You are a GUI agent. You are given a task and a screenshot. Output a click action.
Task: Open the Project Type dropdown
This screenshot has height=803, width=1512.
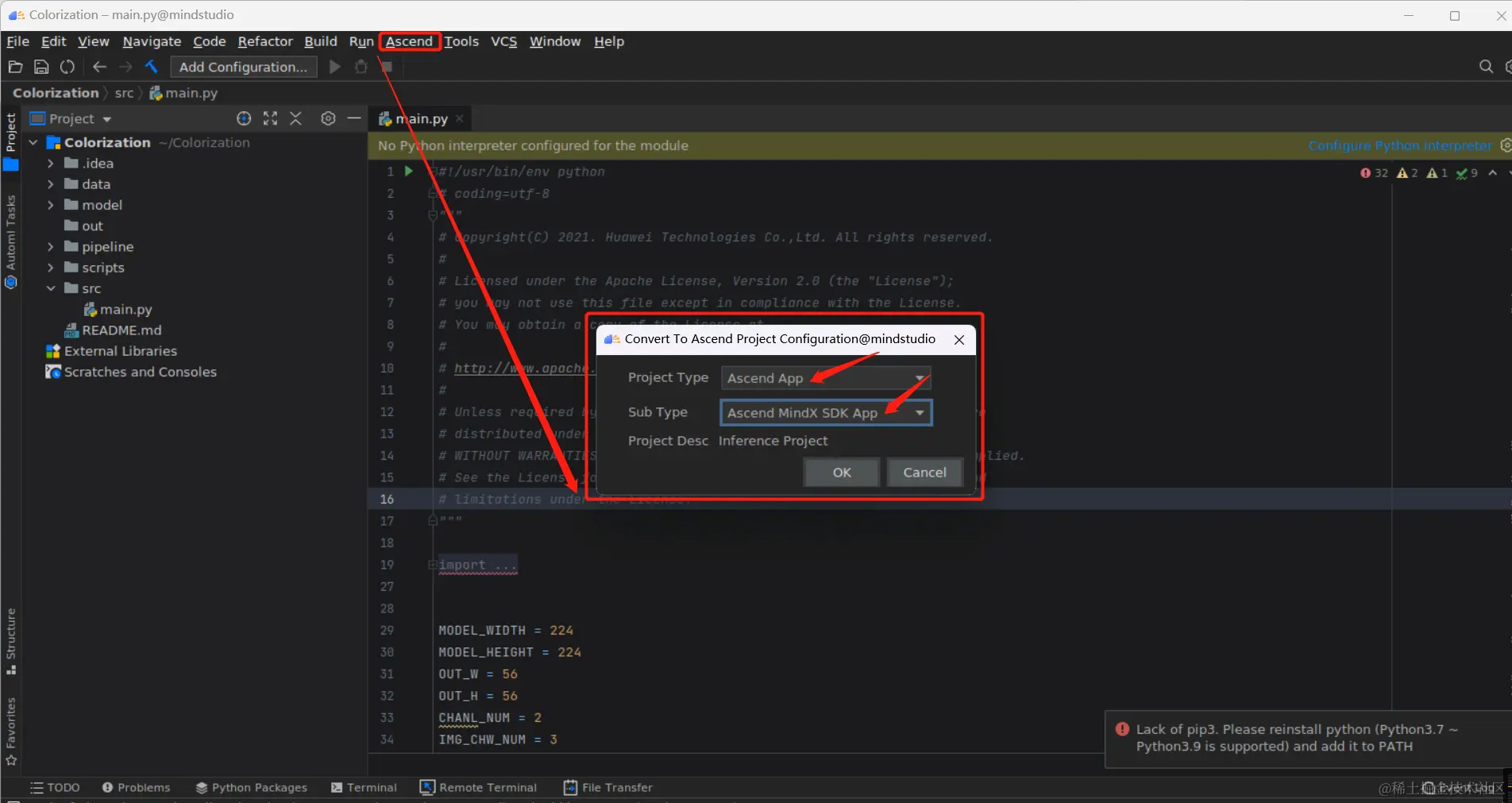826,378
